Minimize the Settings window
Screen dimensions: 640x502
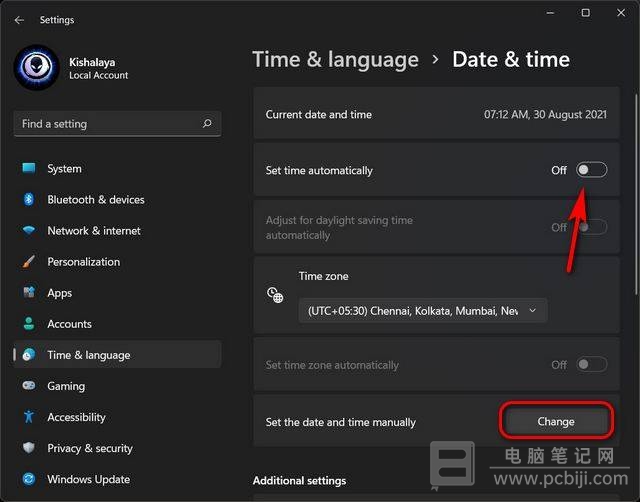pos(550,13)
